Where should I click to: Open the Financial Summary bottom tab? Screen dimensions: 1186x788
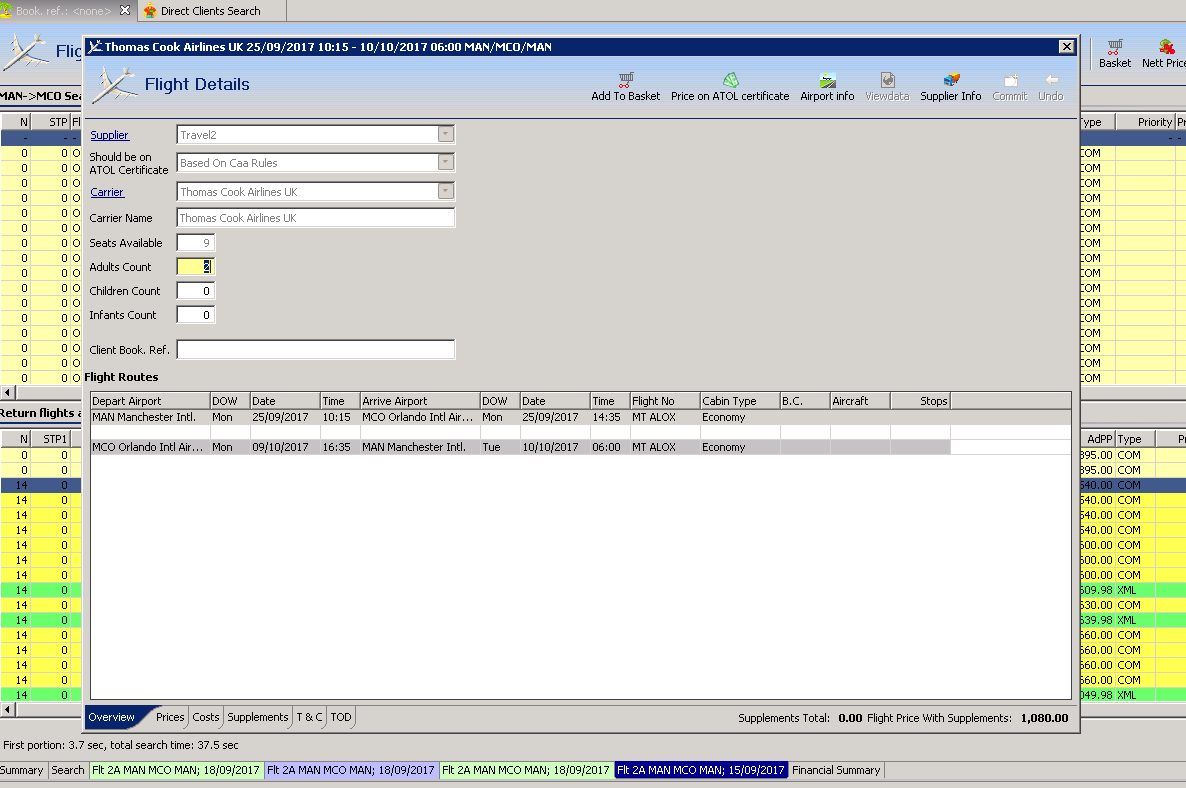tap(836, 770)
